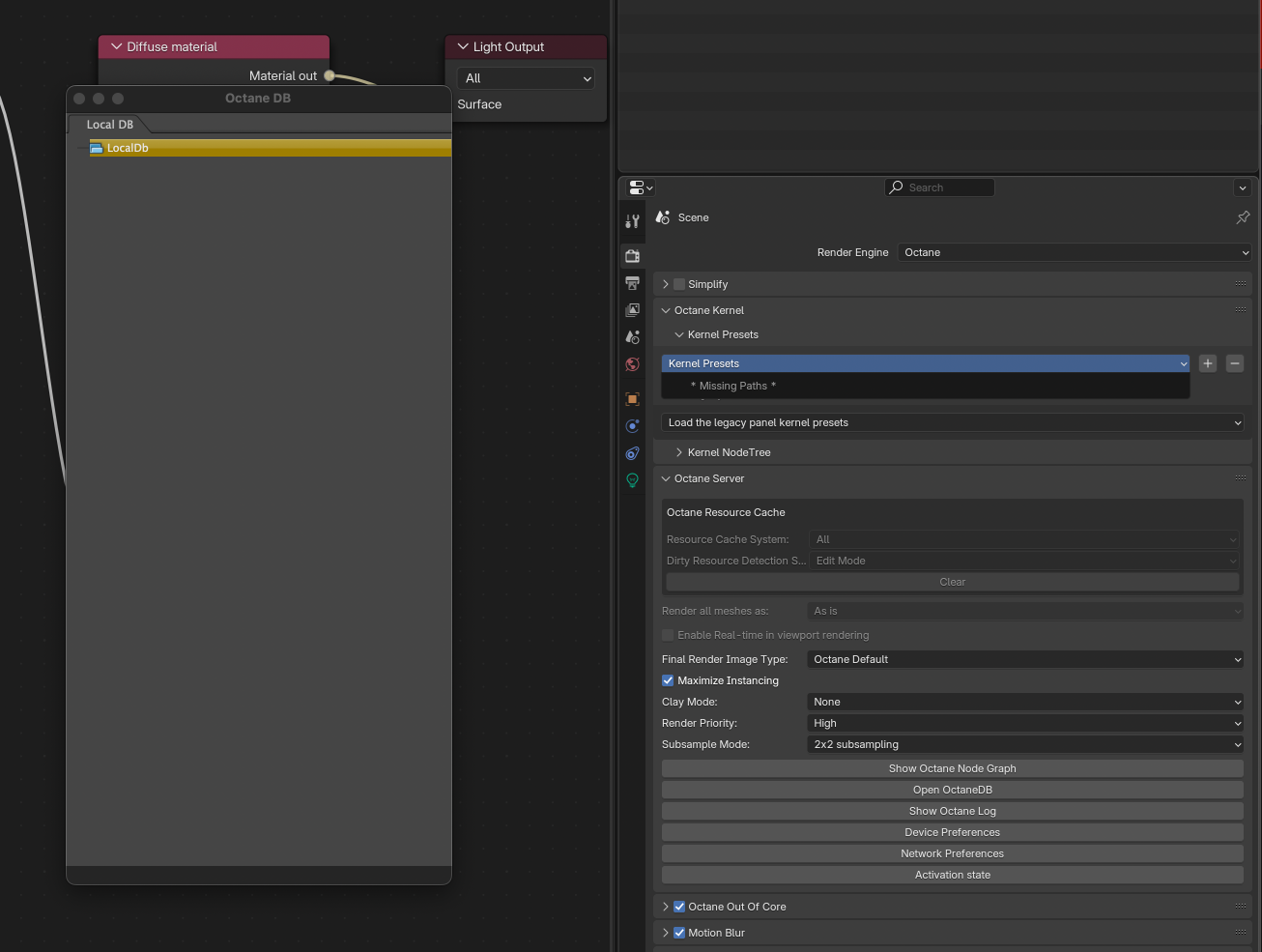Change the Render Priority dropdown
Viewport: 1262px width, 952px height.
(x=1025, y=723)
